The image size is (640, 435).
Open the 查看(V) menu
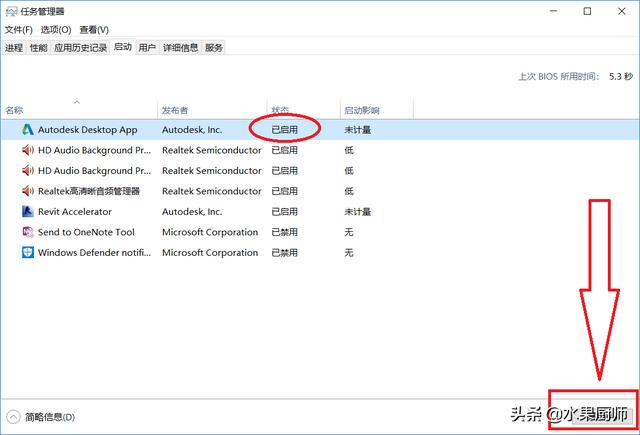click(93, 30)
